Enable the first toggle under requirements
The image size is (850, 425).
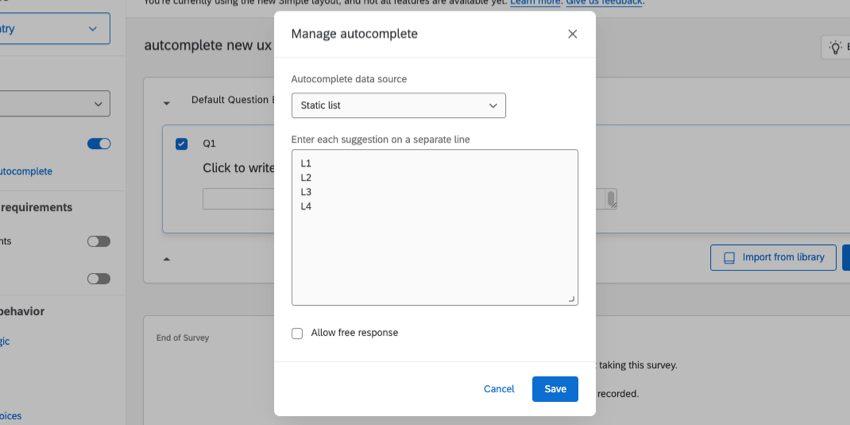click(x=99, y=241)
